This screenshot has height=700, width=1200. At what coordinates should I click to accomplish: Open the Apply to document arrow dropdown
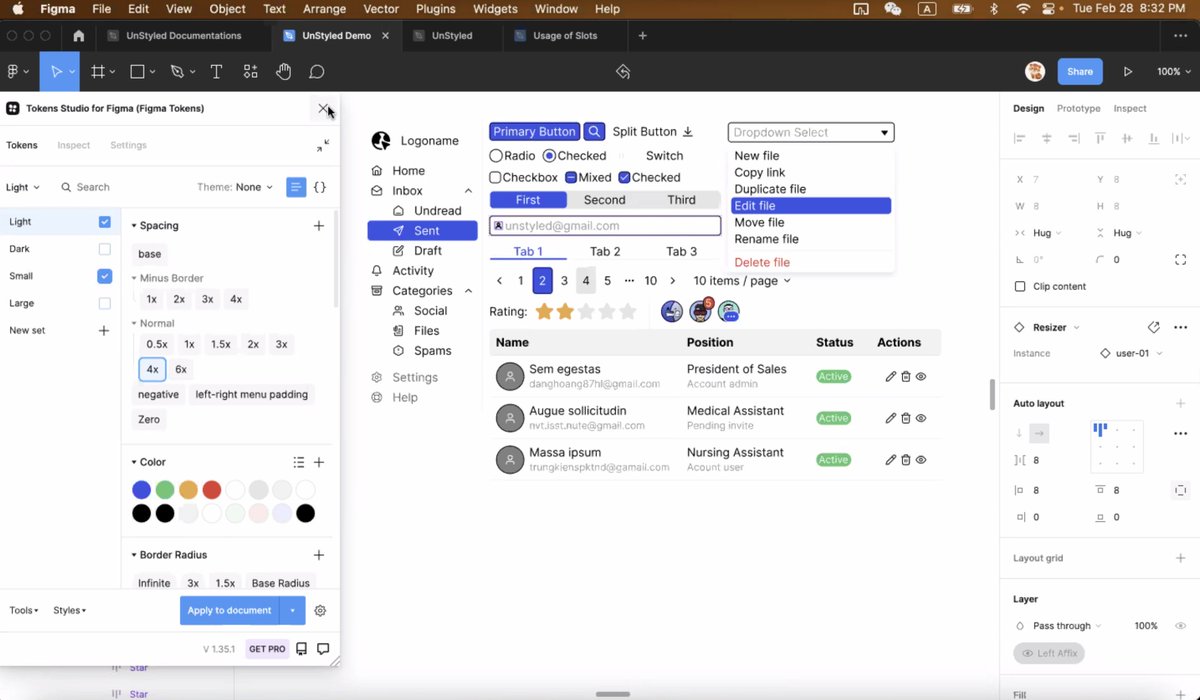pyautogui.click(x=292, y=610)
